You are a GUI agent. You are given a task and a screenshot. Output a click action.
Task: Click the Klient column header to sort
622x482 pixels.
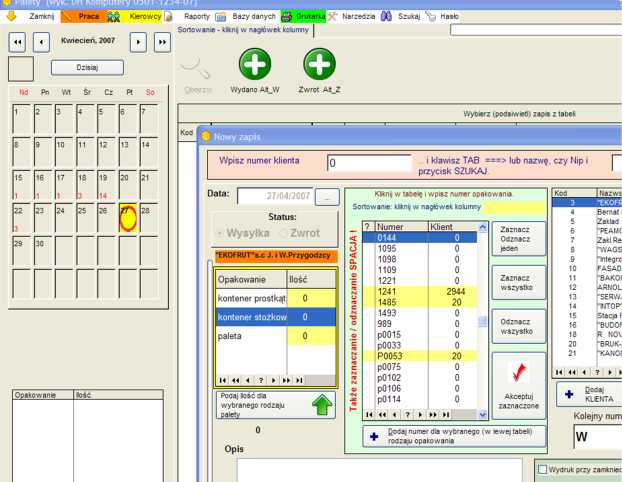click(452, 227)
